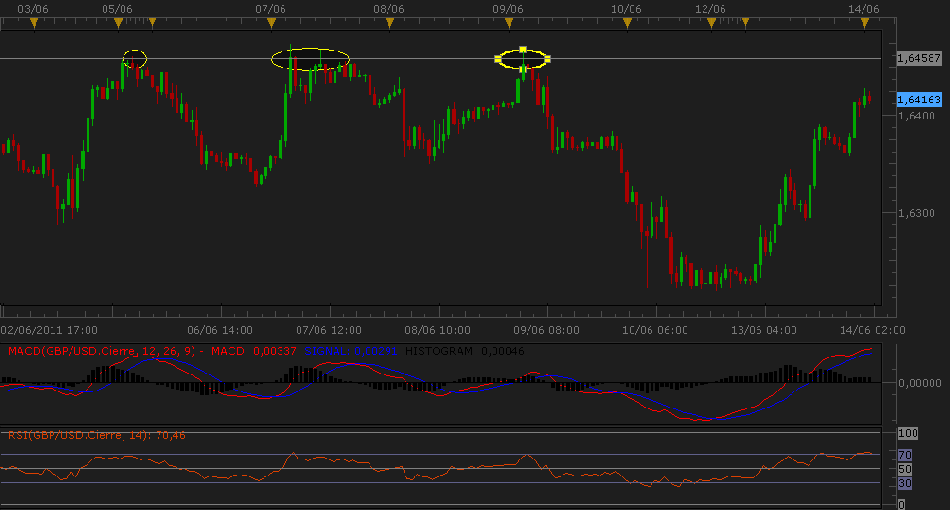Click the timeline marker below the 03/06 label

pyautogui.click(x=34, y=22)
